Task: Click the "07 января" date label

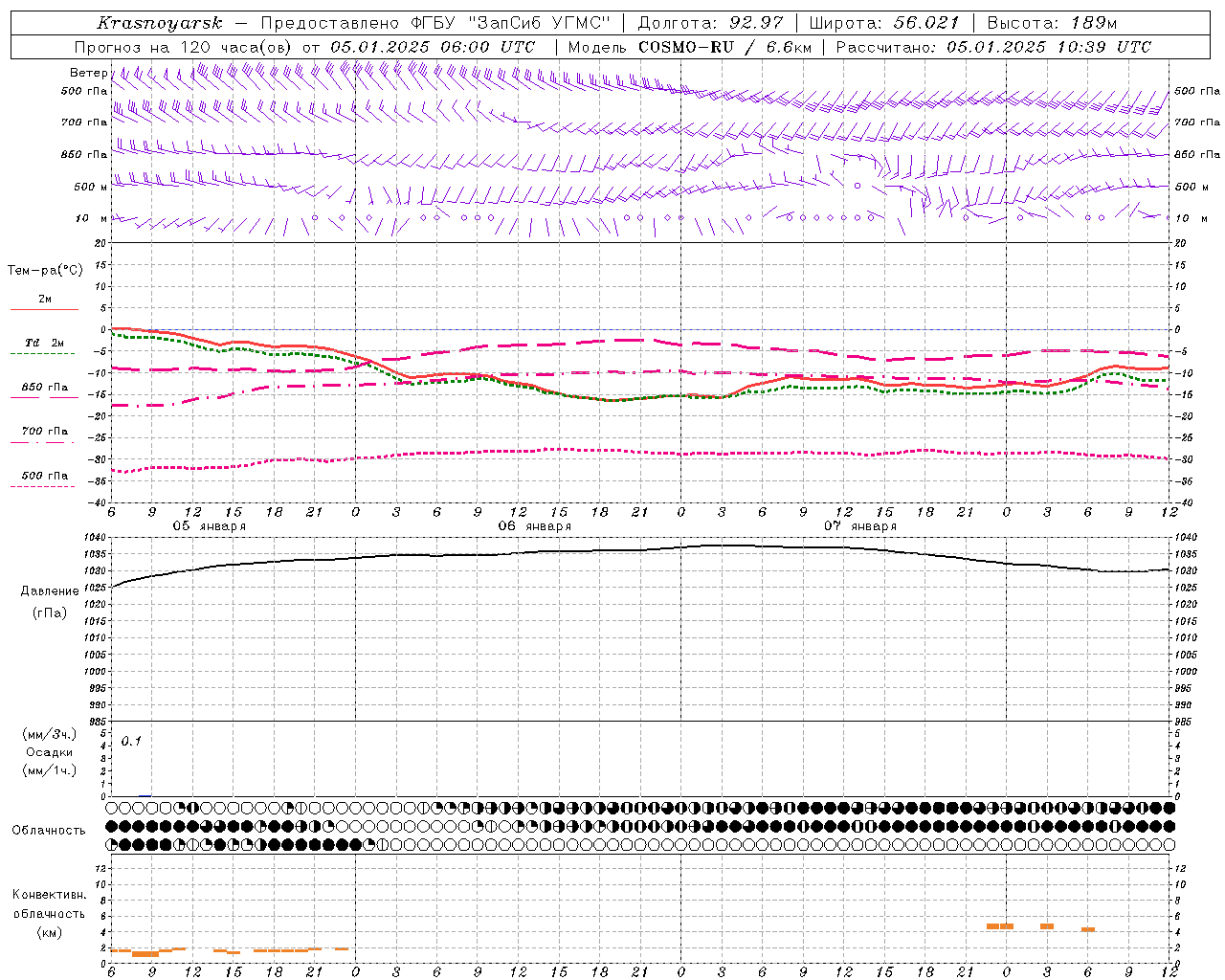Action: [860, 526]
